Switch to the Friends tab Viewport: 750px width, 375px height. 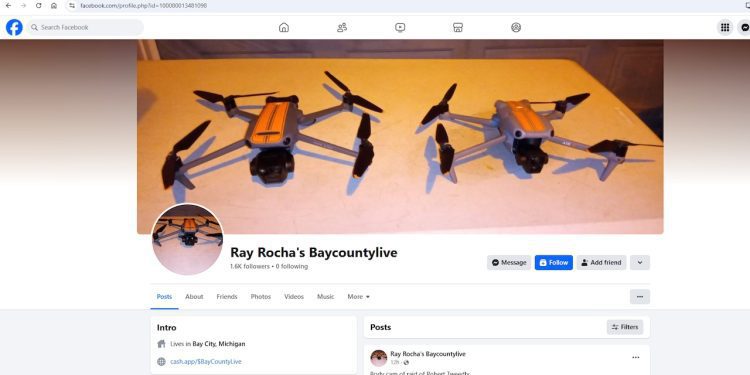pyautogui.click(x=227, y=297)
